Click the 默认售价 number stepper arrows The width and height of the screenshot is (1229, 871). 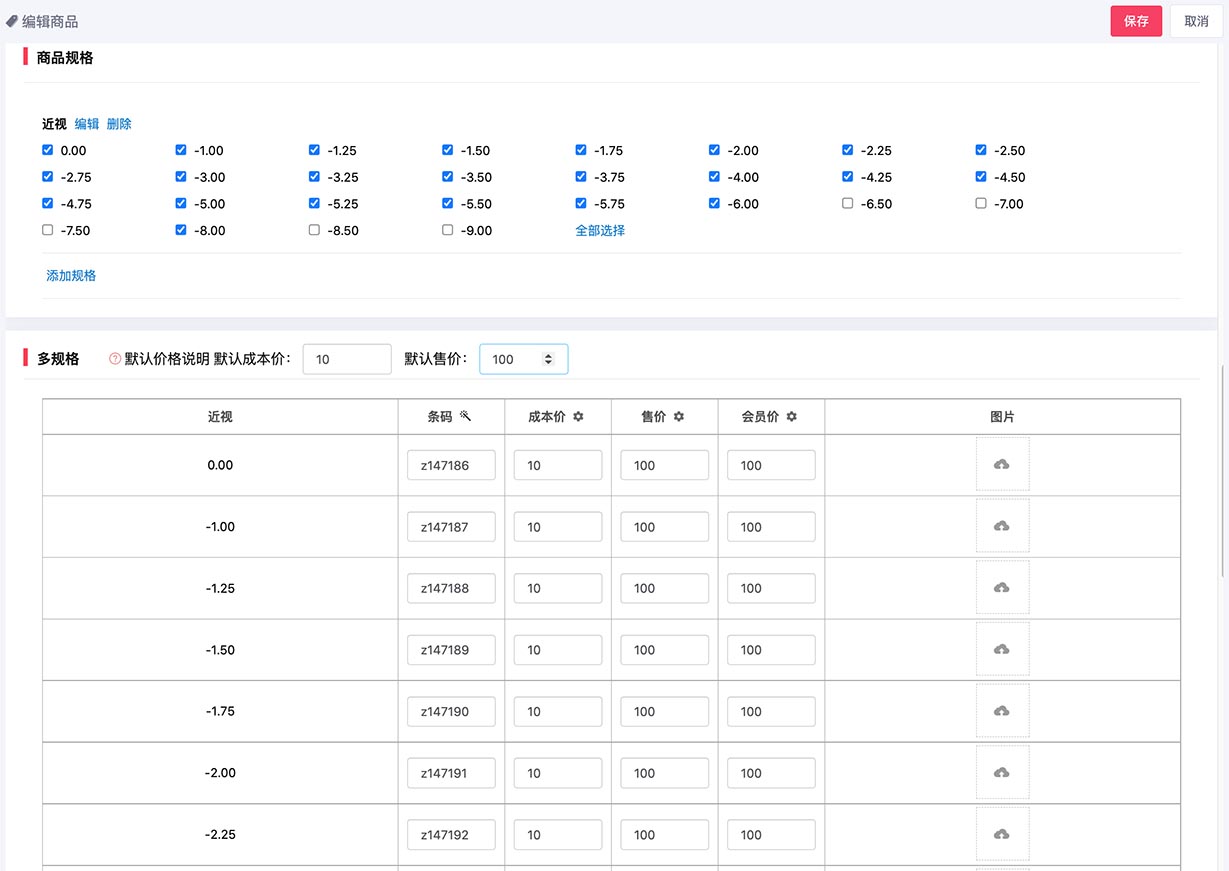coord(548,359)
